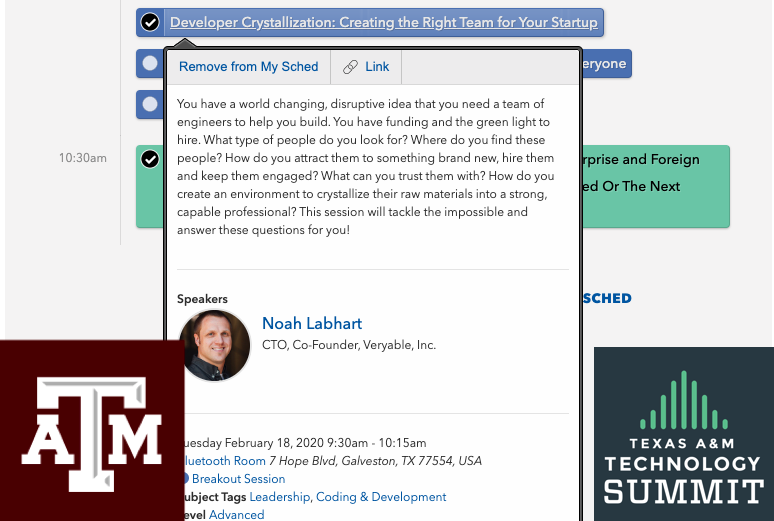Select the Leadership subject tag
Image resolution: width=774 pixels, height=521 pixels.
(x=280, y=497)
